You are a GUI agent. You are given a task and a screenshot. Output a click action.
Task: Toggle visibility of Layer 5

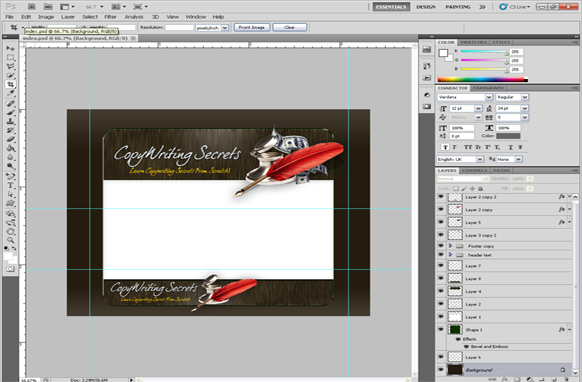(441, 222)
